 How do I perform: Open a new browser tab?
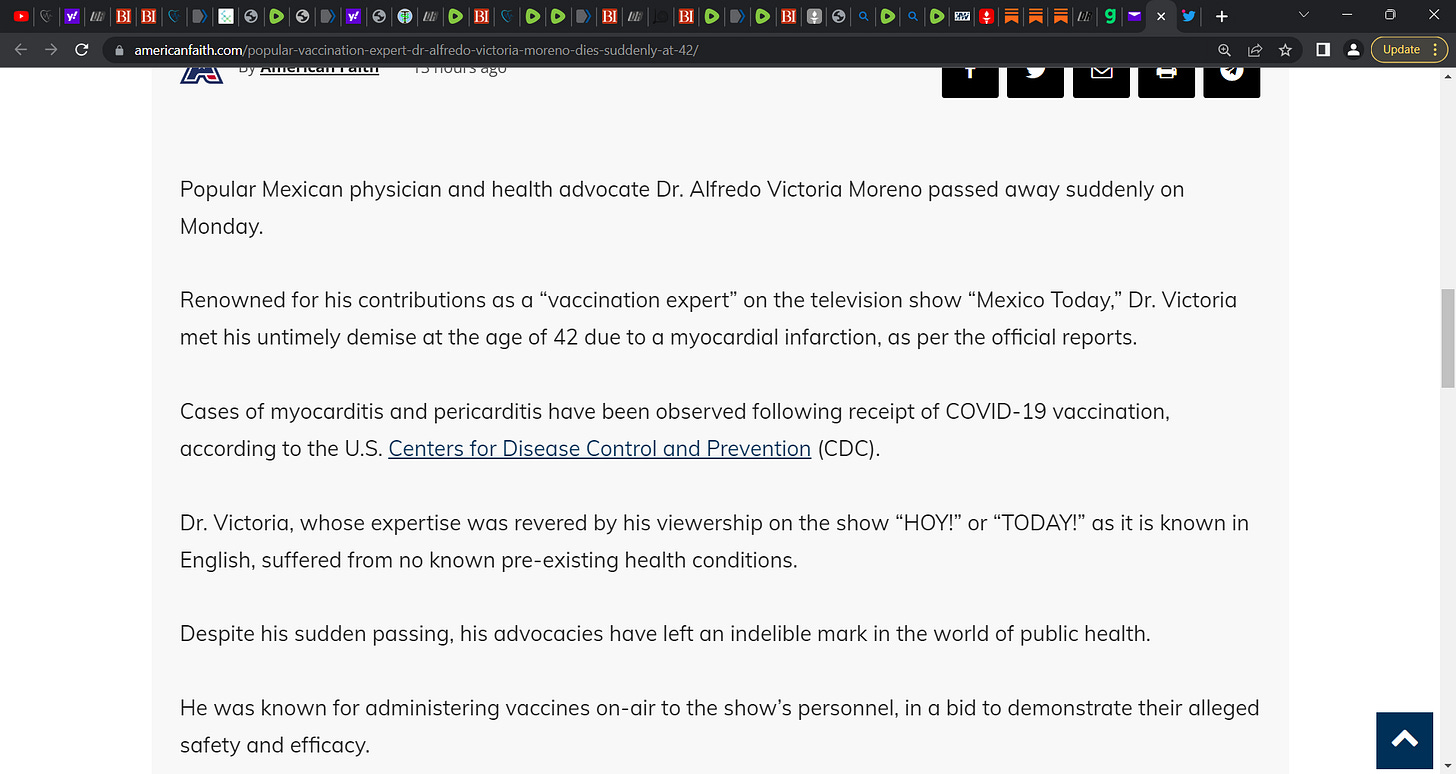1221,16
